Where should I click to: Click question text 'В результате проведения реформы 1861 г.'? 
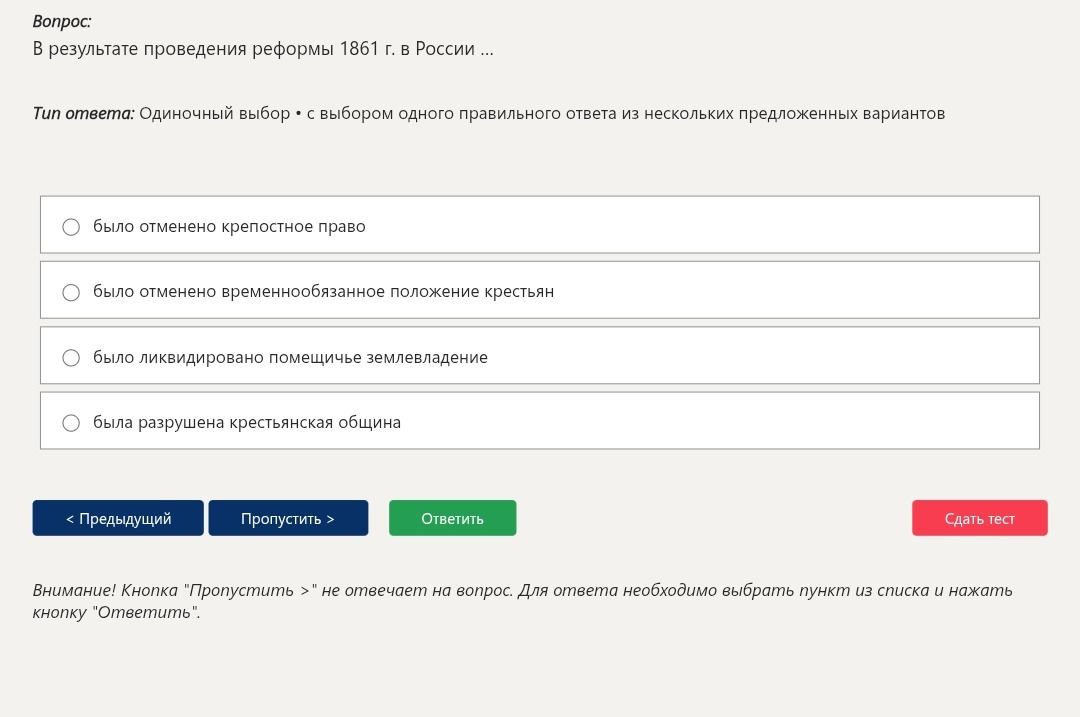coord(214,49)
